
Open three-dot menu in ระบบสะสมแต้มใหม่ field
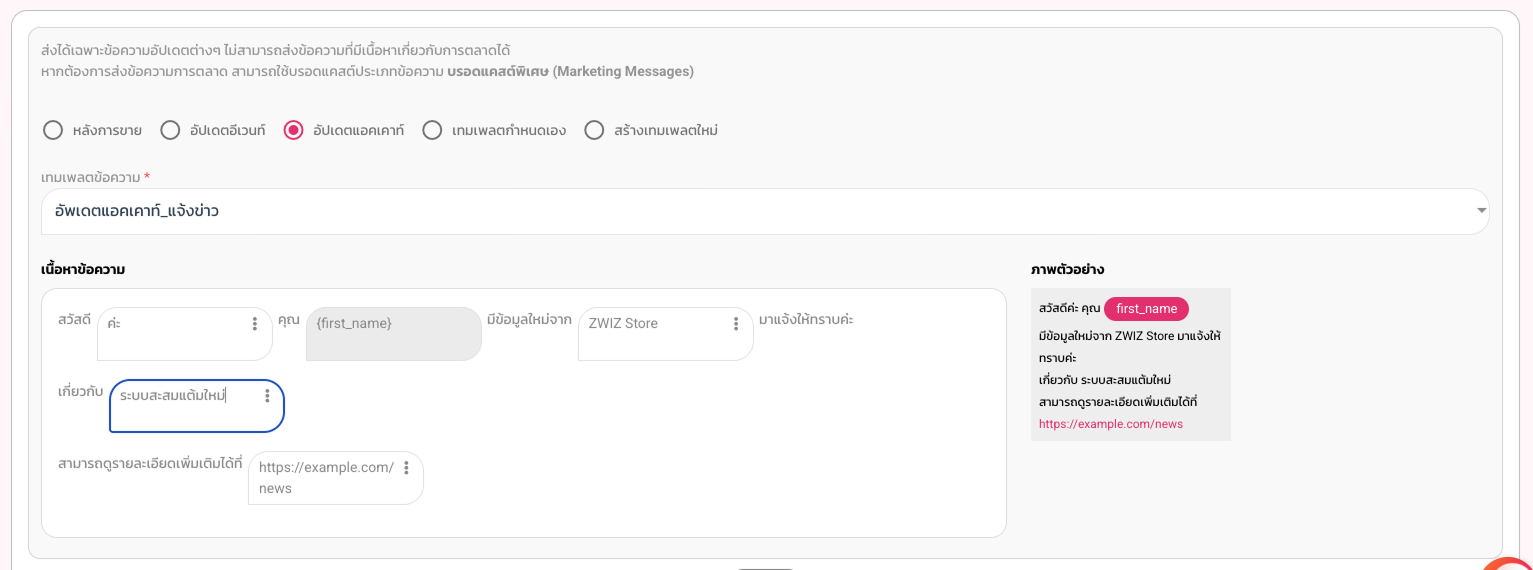click(267, 396)
